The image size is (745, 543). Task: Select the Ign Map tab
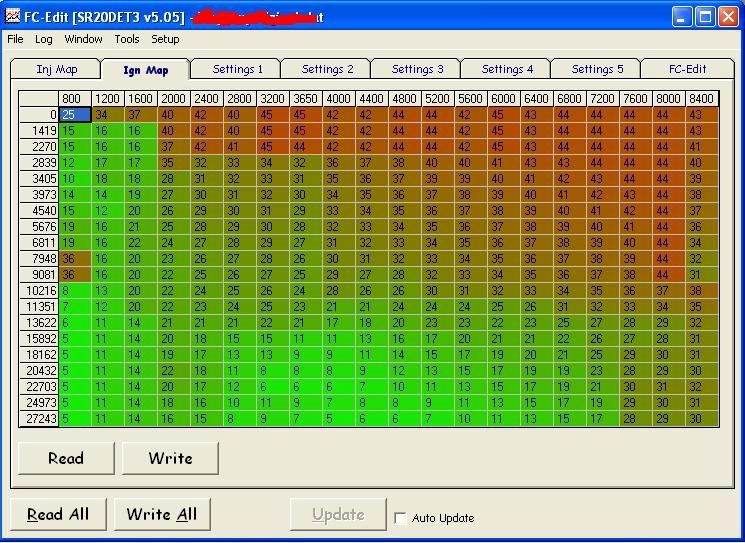(145, 70)
